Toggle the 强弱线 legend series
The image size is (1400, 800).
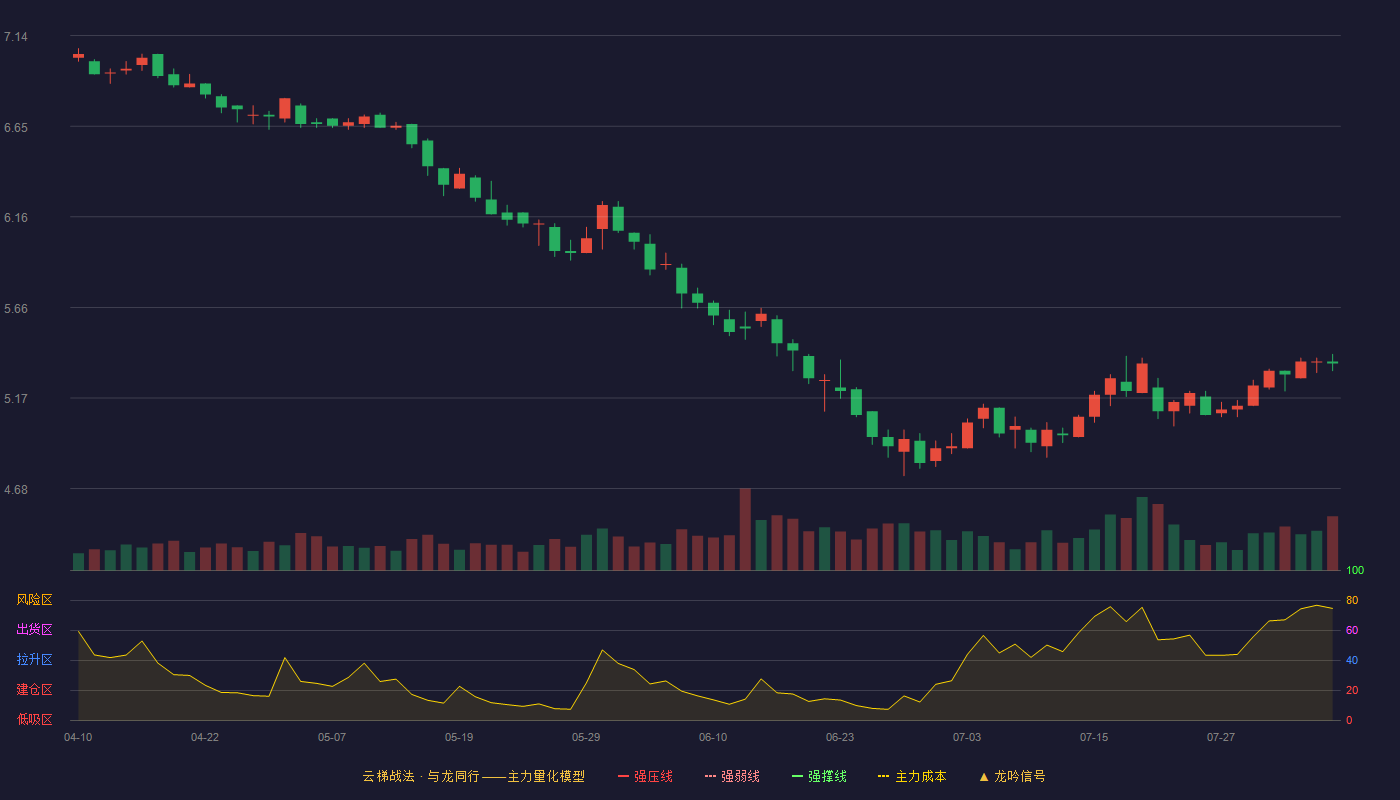(732, 776)
